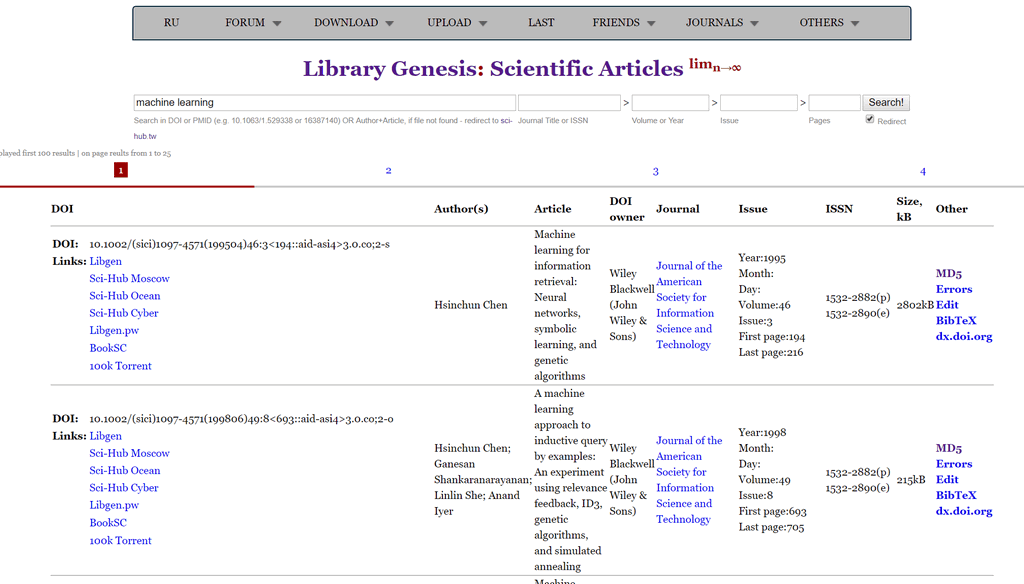The height and width of the screenshot is (584, 1024).
Task: Open Sci-Hub Ocean link for 1998 article
Action: [x=125, y=470]
